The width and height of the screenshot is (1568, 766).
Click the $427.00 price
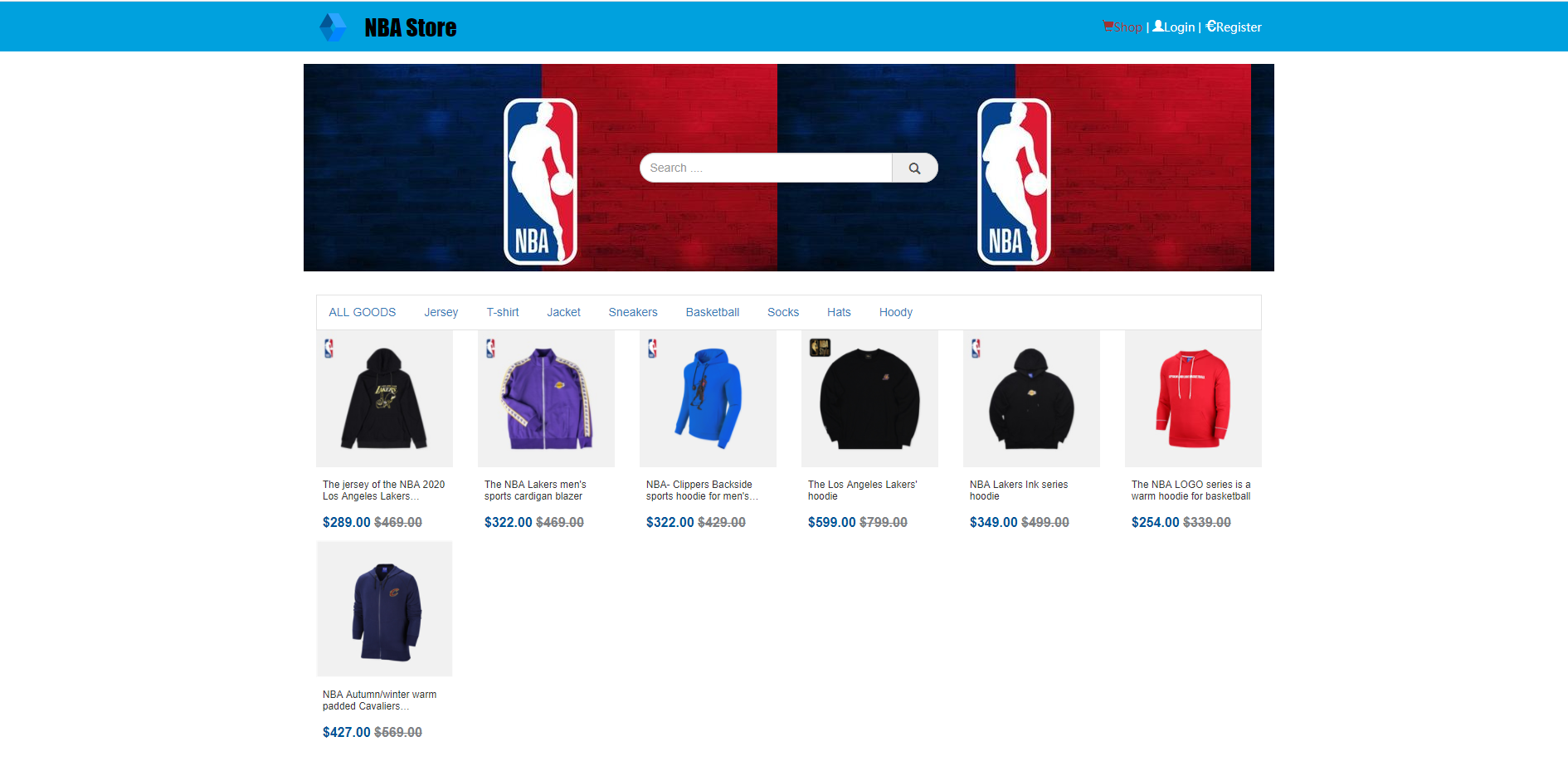pos(346,732)
